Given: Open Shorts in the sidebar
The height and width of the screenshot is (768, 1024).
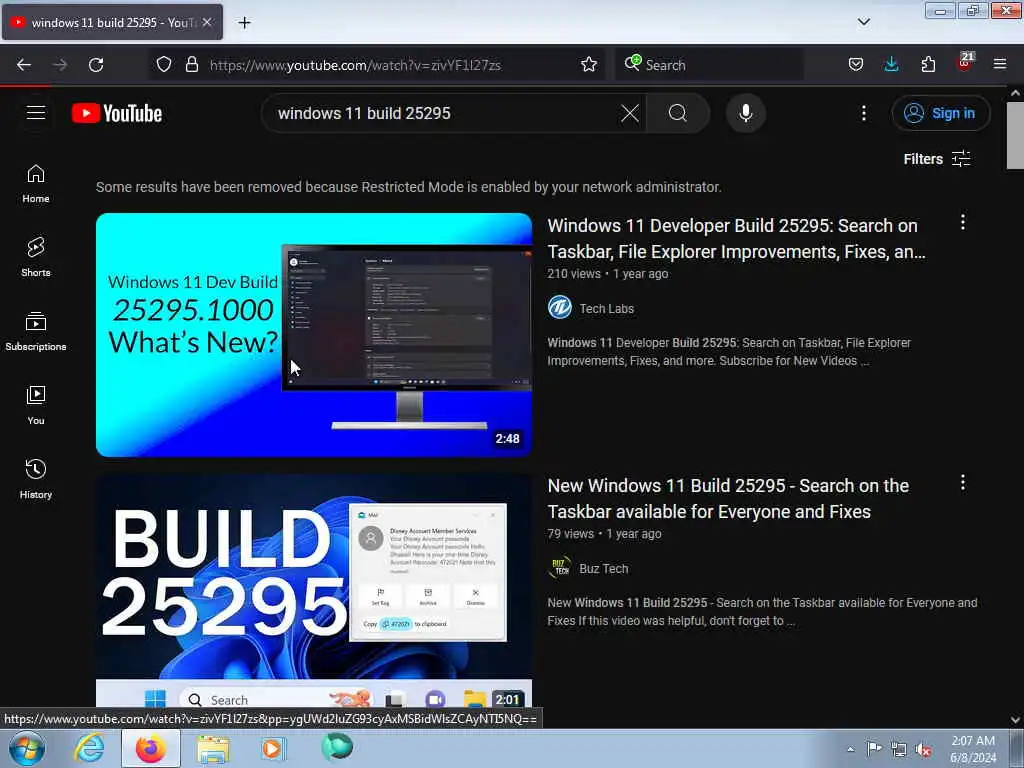Looking at the screenshot, I should [36, 257].
